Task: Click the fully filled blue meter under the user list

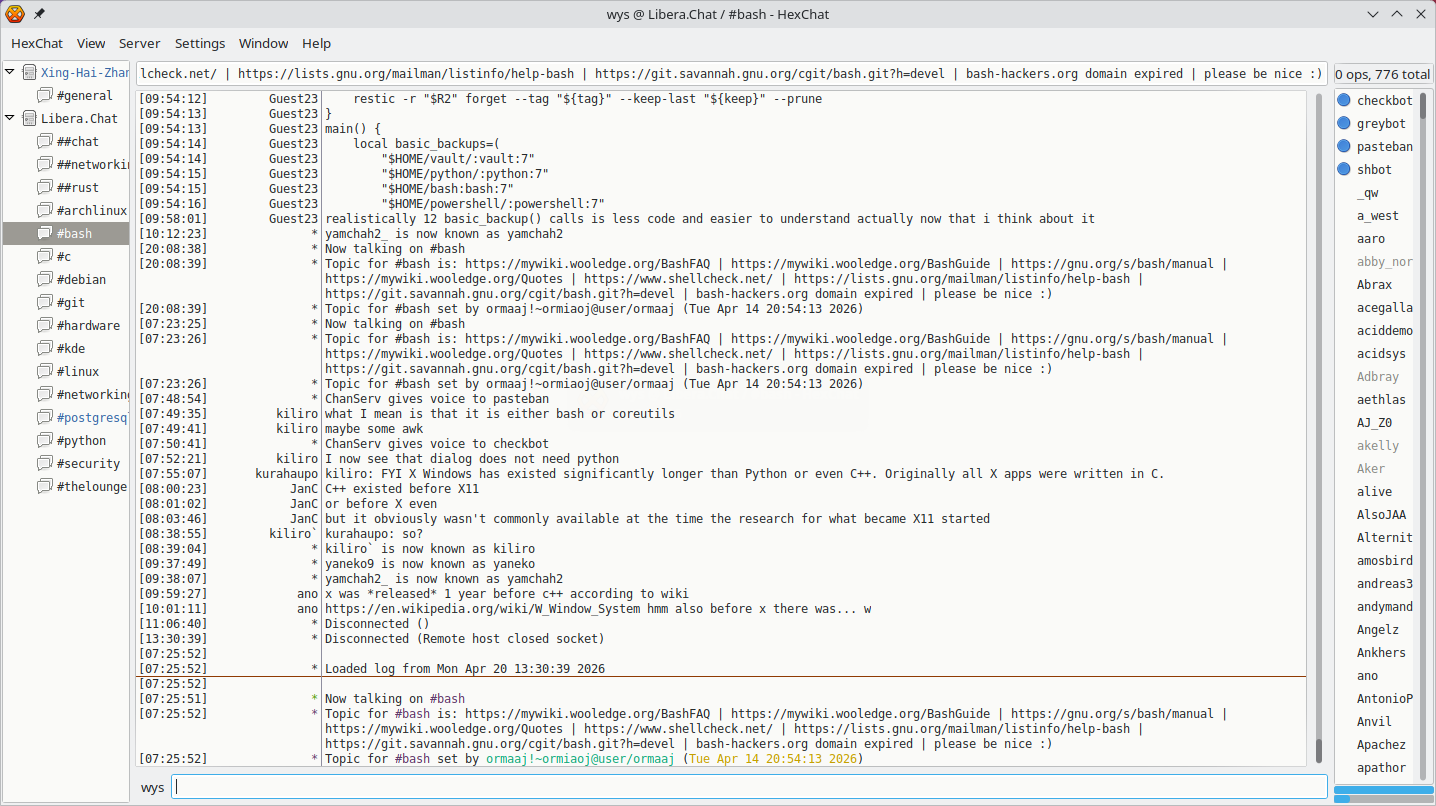Action: tap(1382, 789)
